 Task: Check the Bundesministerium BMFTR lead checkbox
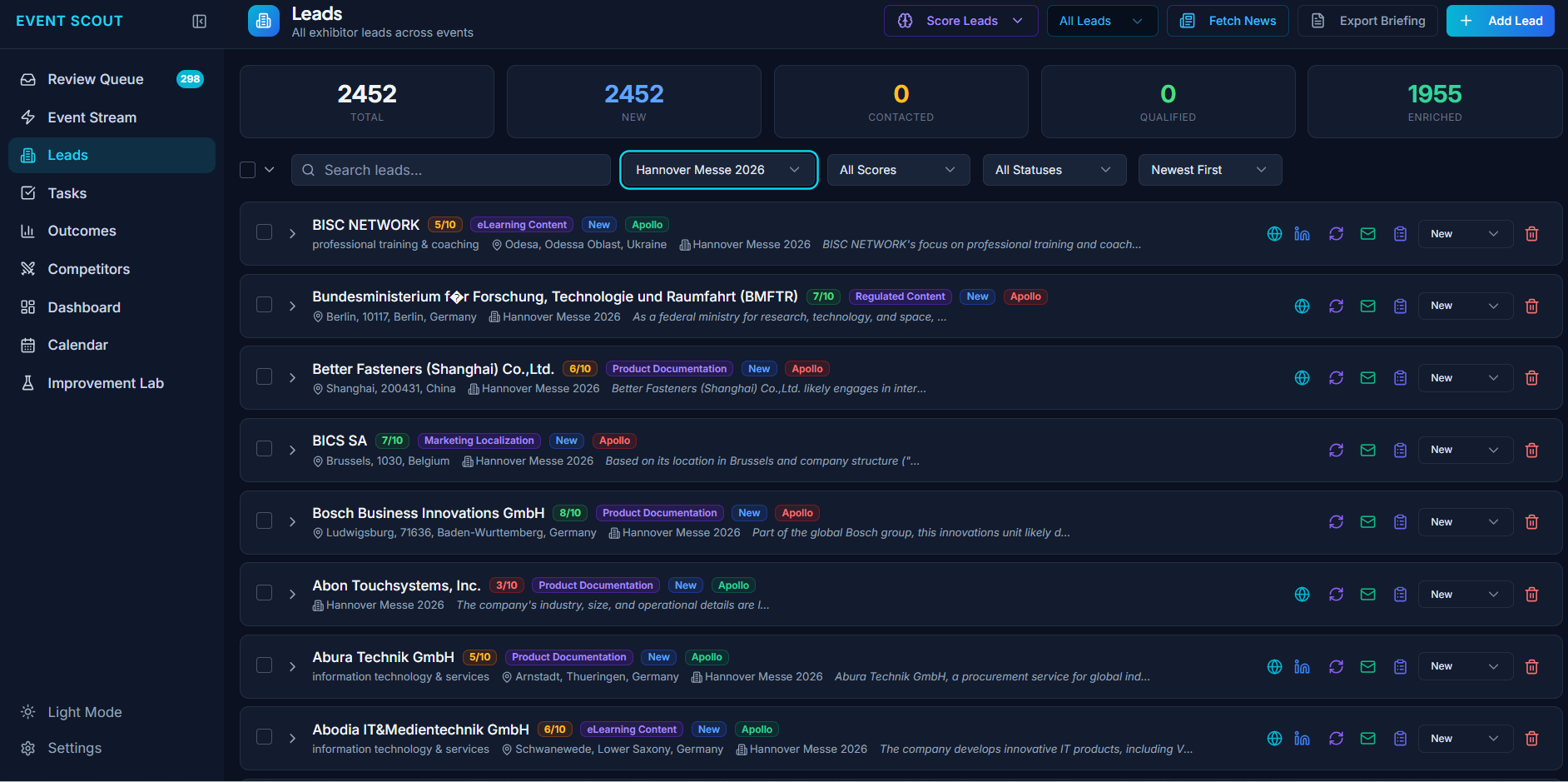(265, 305)
